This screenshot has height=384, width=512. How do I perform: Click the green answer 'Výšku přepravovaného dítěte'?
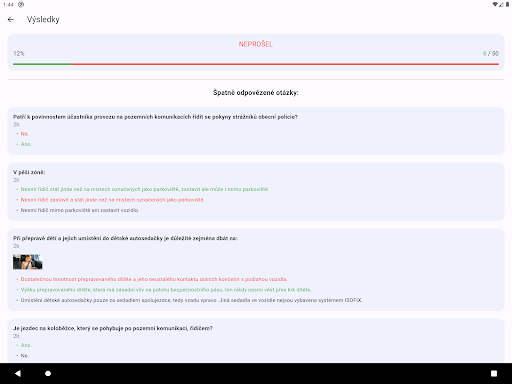[166, 290]
